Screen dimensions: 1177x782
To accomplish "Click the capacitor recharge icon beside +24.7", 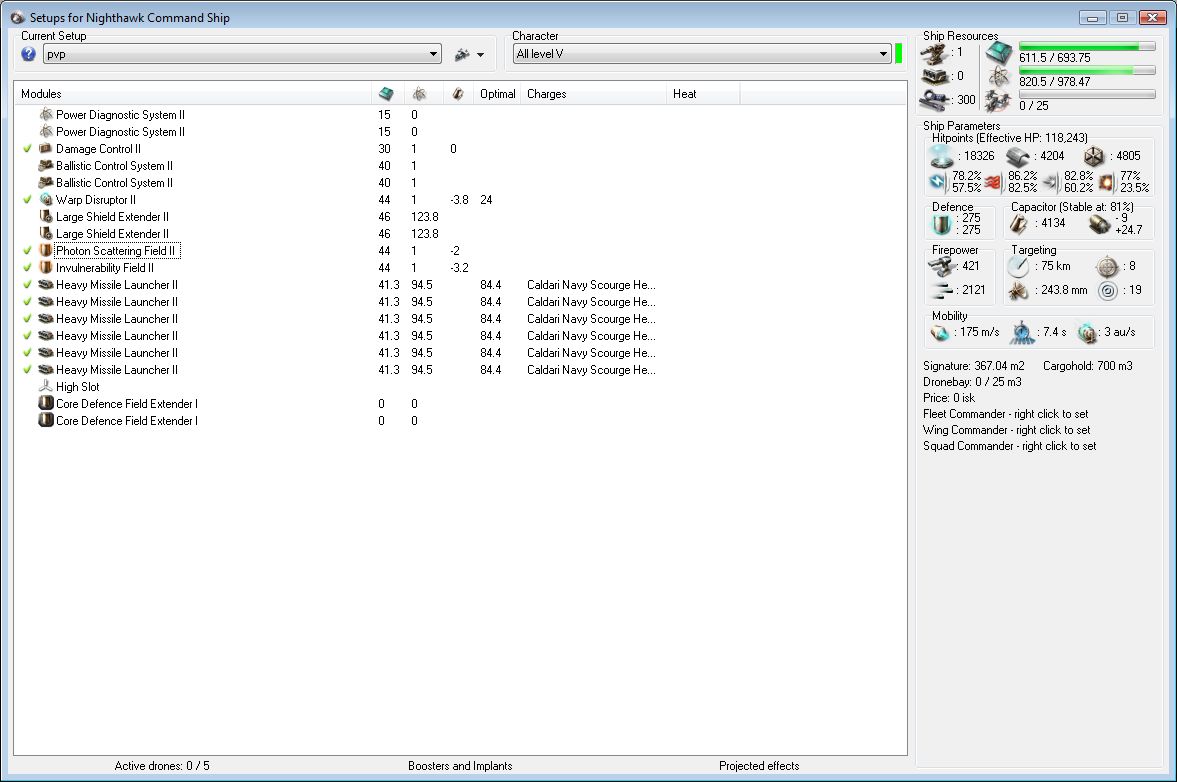I will pos(1099,224).
